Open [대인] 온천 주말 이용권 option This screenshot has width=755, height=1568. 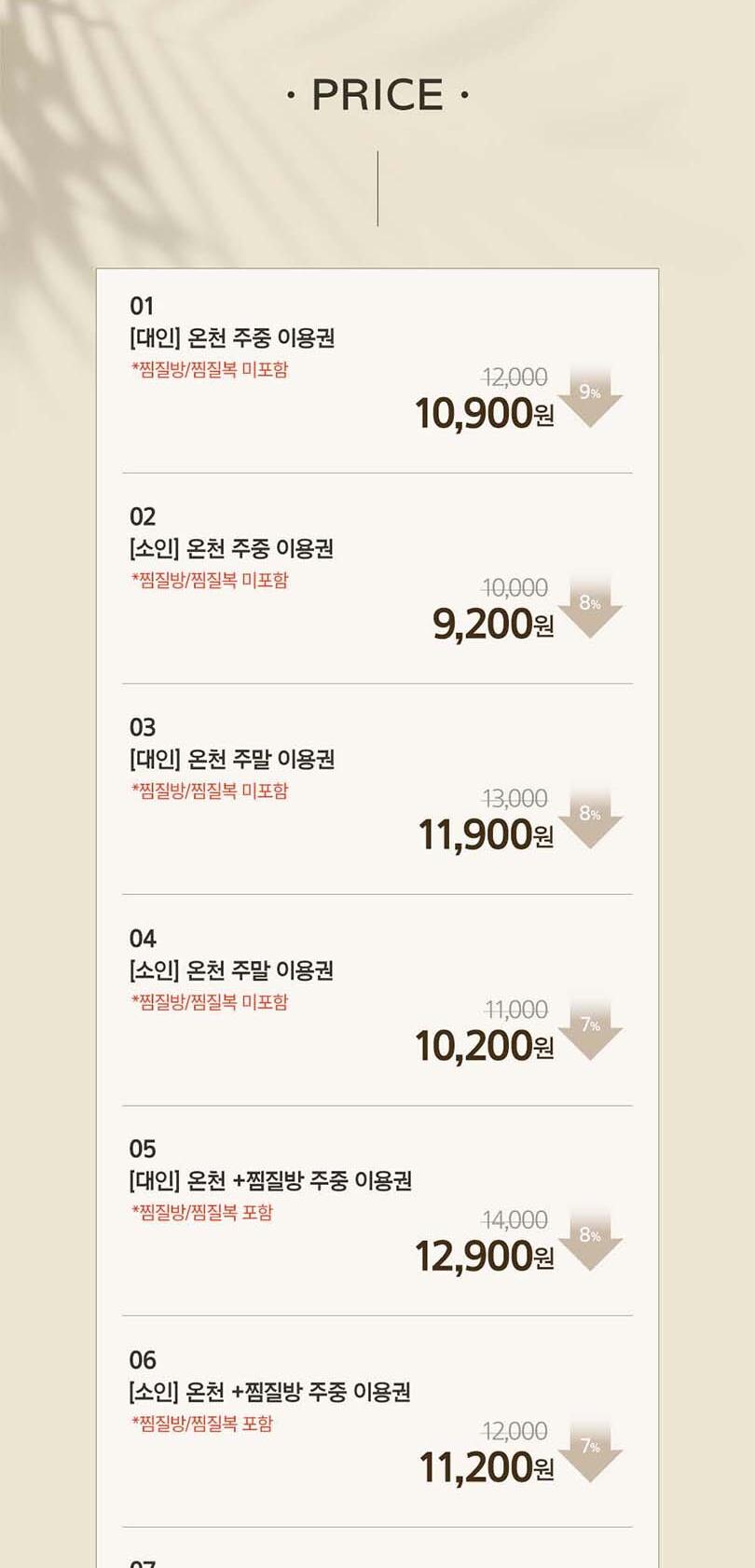pos(232,759)
